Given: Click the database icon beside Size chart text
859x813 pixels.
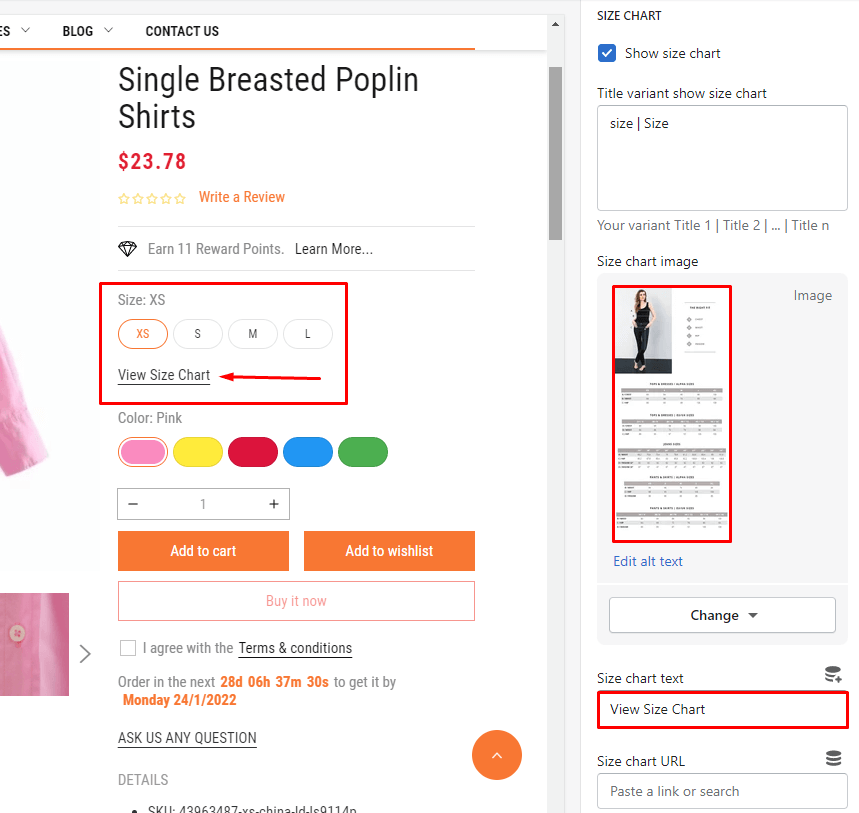Looking at the screenshot, I should coord(832,676).
